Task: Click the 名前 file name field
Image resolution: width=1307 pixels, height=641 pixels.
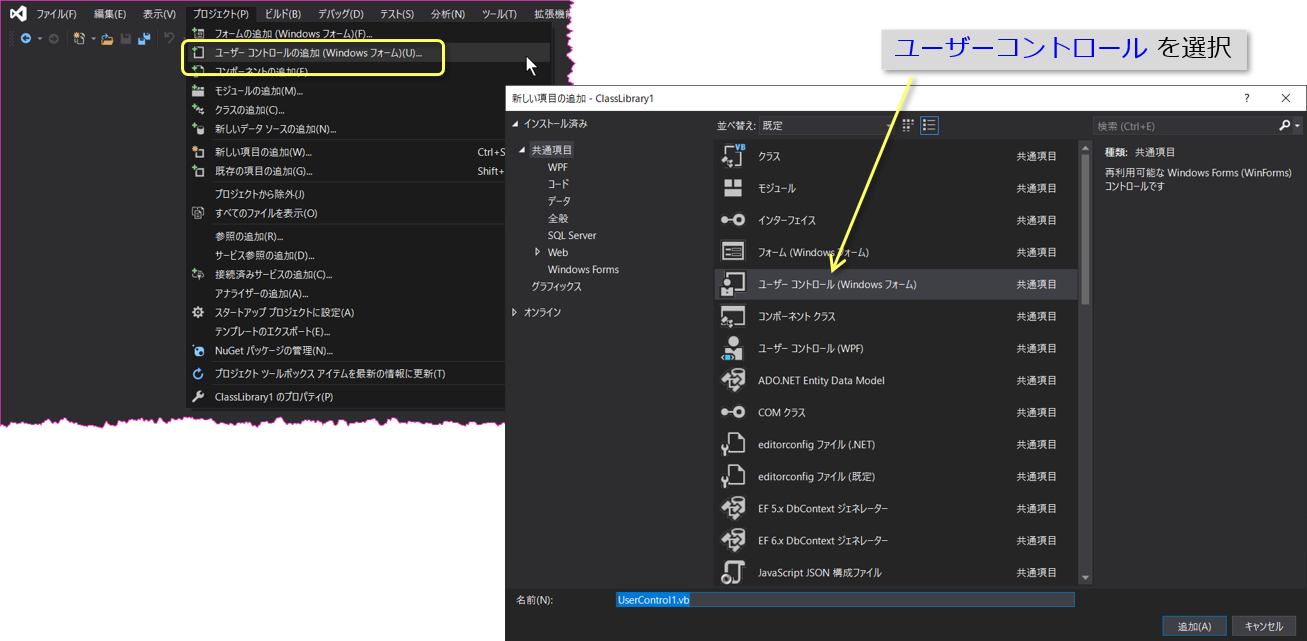Action: click(845, 600)
